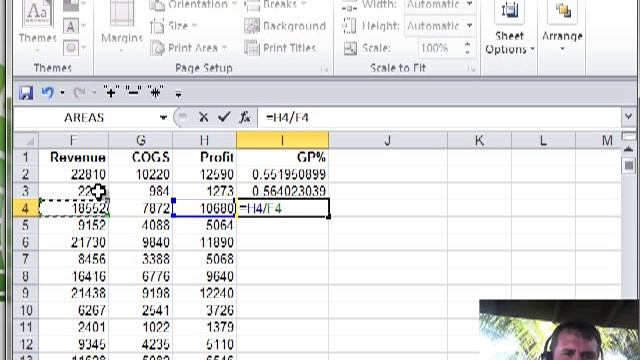640x360 pixels.
Task: Click cell with COGS value 7872
Action: tap(141, 208)
